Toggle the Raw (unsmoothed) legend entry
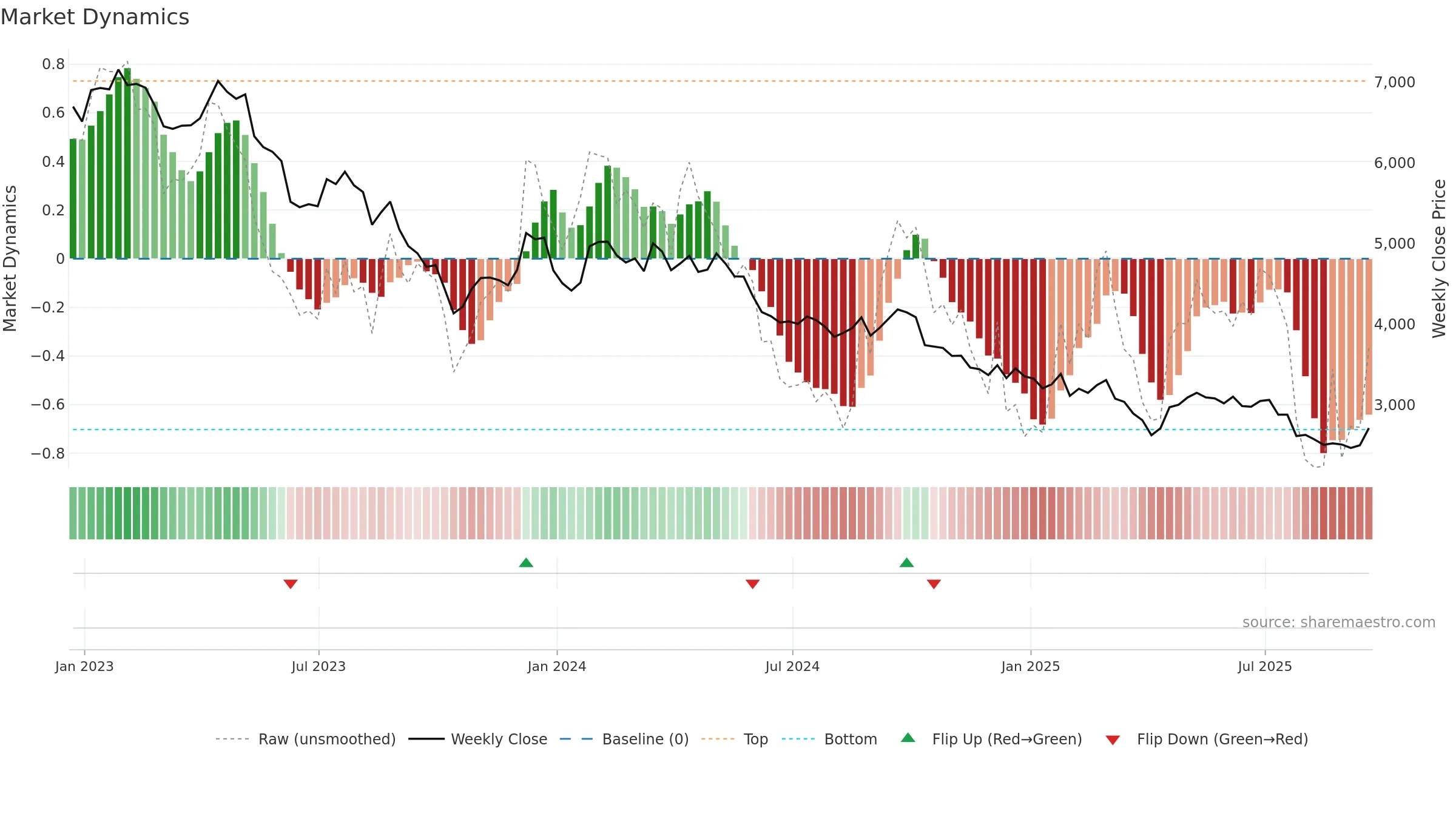 pos(305,739)
